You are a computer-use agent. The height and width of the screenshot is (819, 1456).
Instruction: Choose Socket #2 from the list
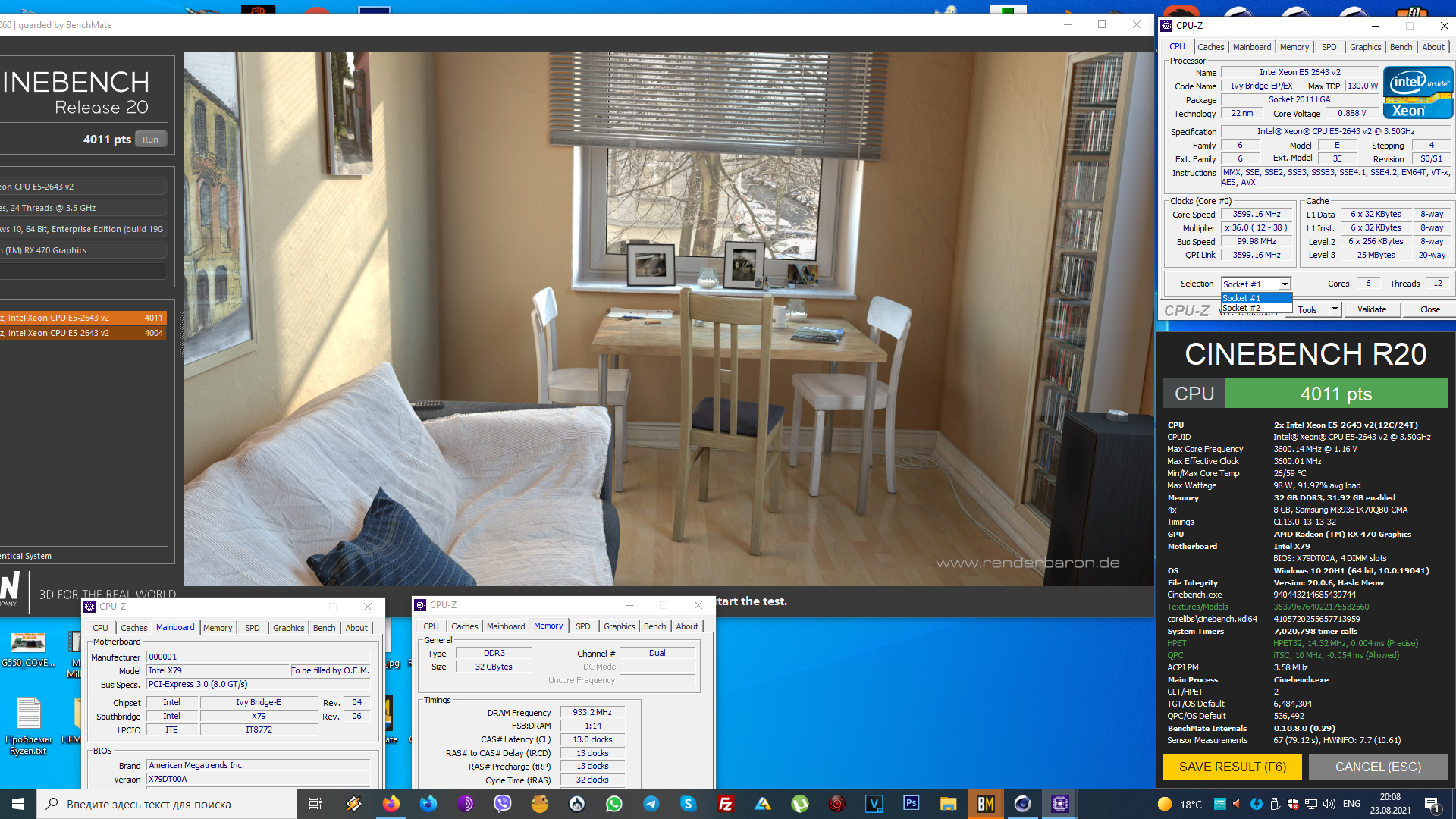click(1256, 308)
